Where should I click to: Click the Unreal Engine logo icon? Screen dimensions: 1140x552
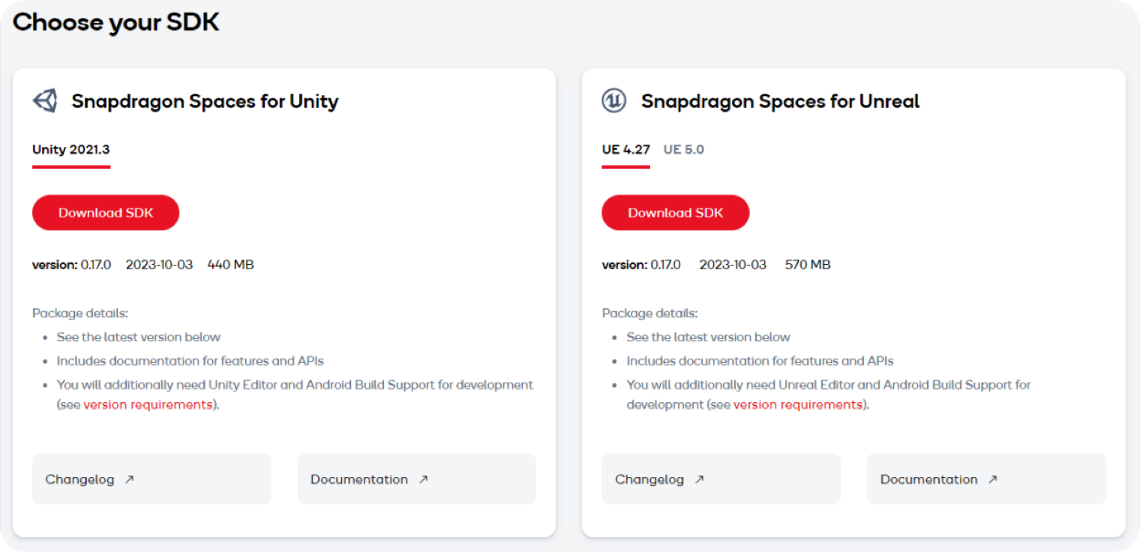pyautogui.click(x=614, y=100)
